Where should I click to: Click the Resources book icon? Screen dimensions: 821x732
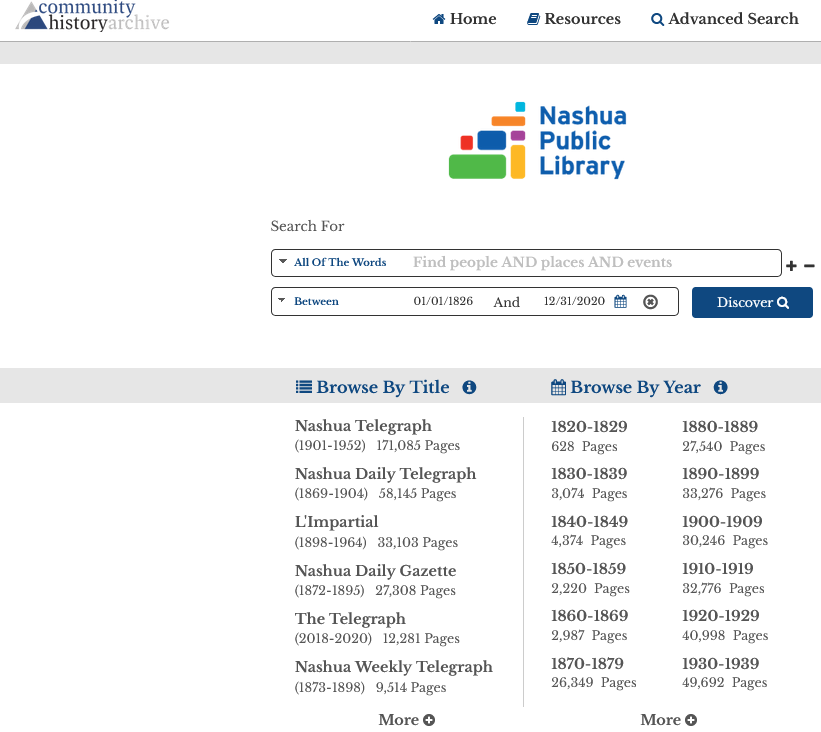pos(534,18)
